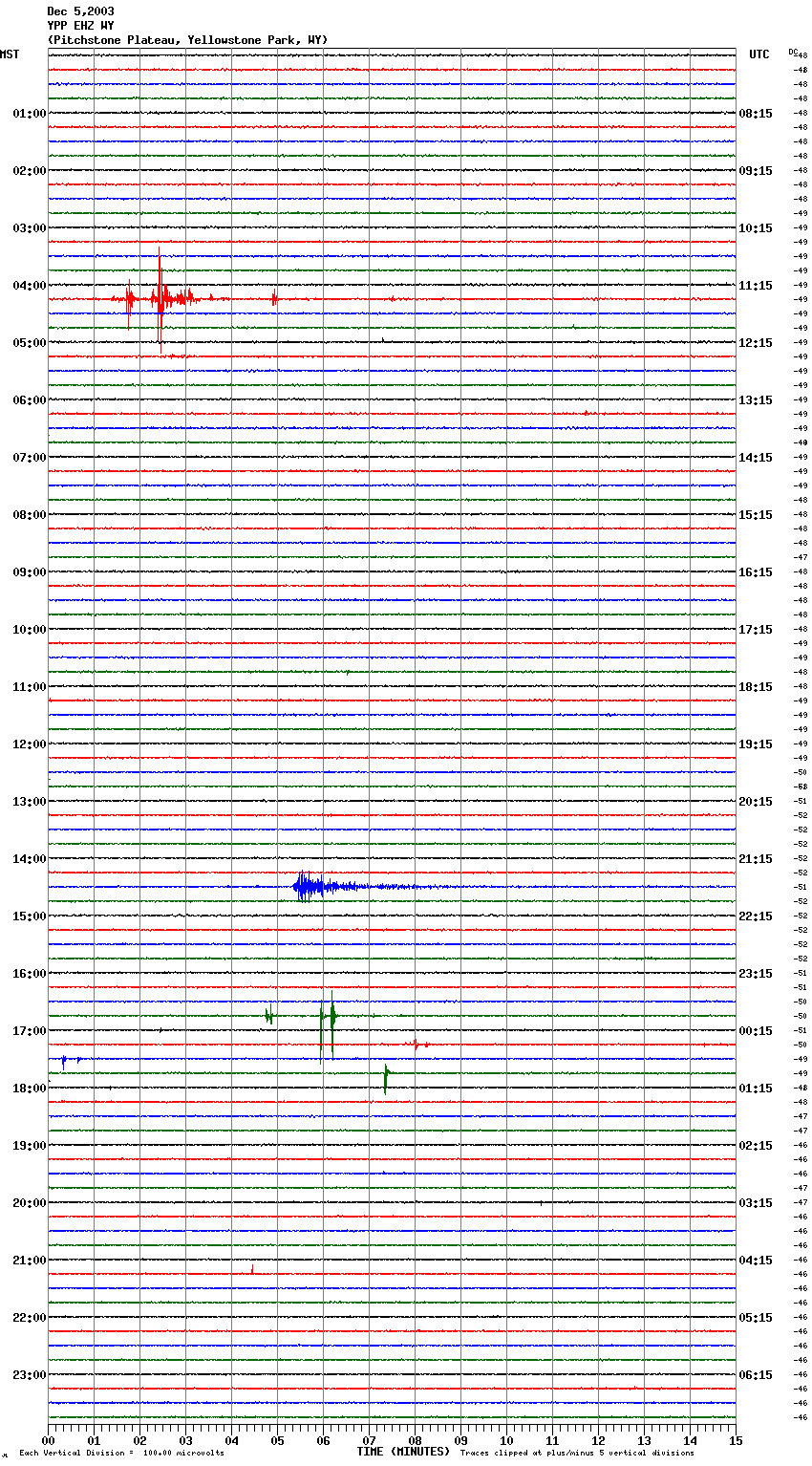The image size is (812, 1466).
Task: Click the 07:00 MST time label
Action: click(x=29, y=458)
